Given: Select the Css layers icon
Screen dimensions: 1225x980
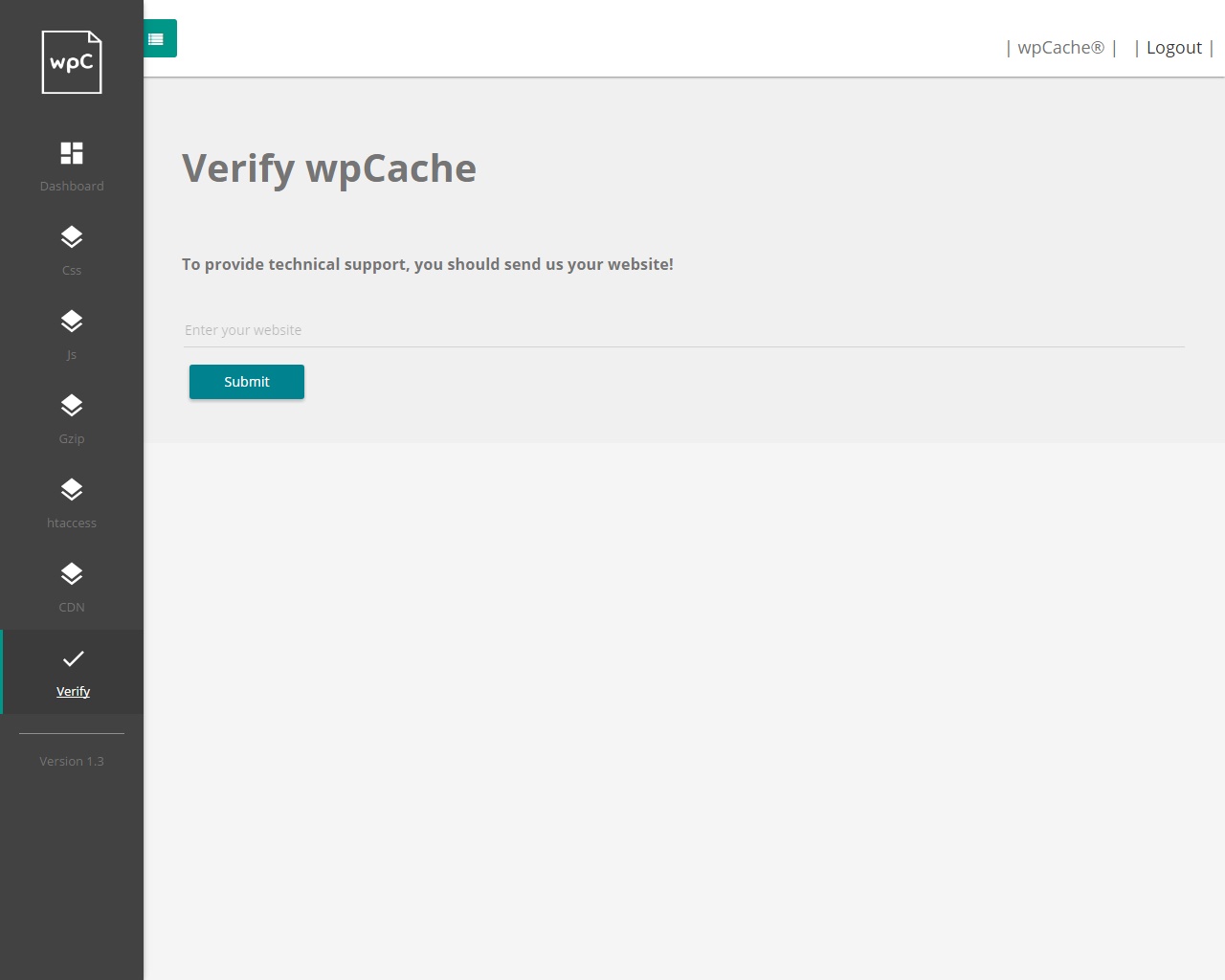Looking at the screenshot, I should point(72,237).
